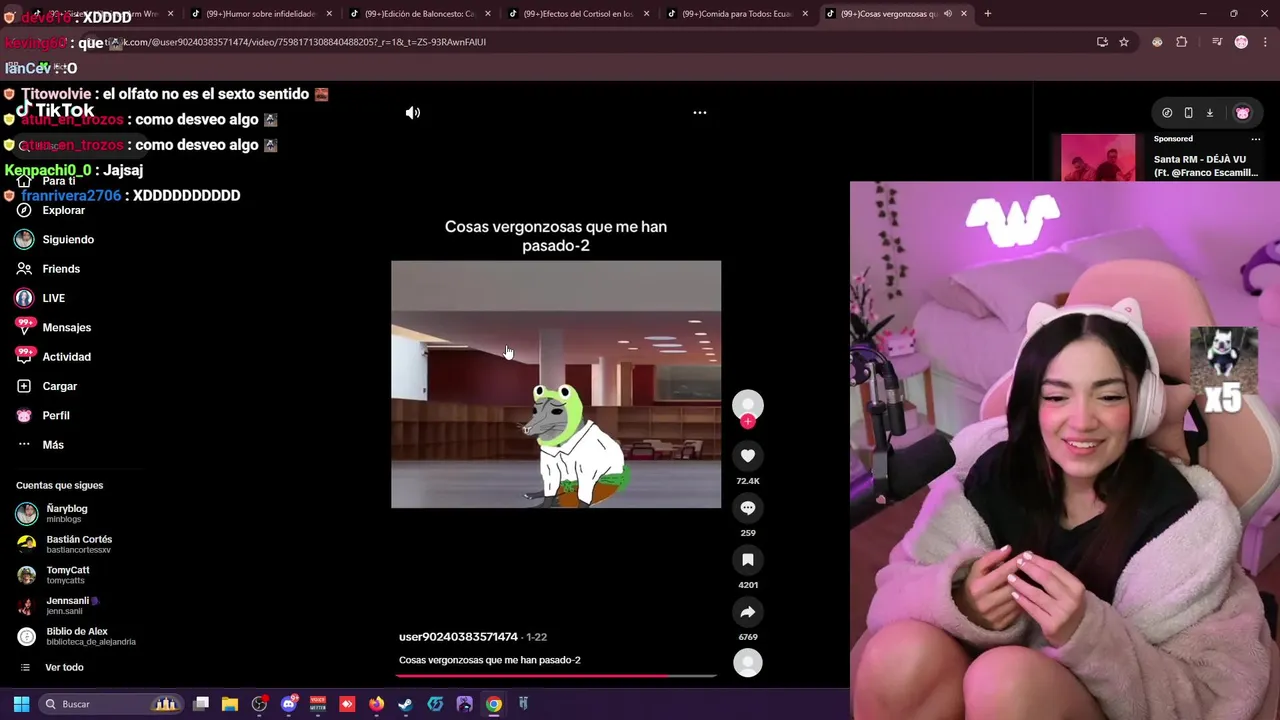Click the Chrome taskbar icon

(x=493, y=704)
